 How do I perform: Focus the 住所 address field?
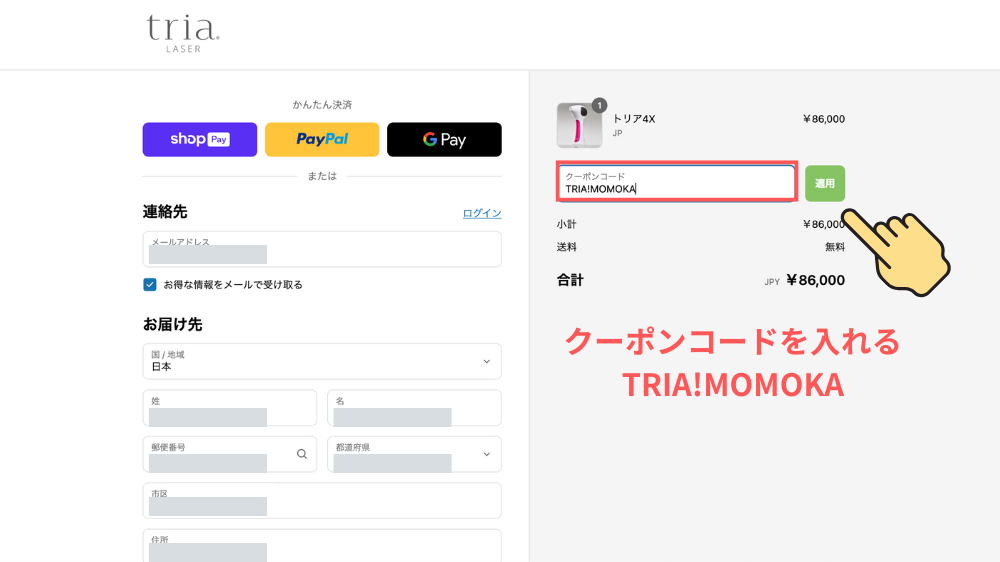(322, 546)
